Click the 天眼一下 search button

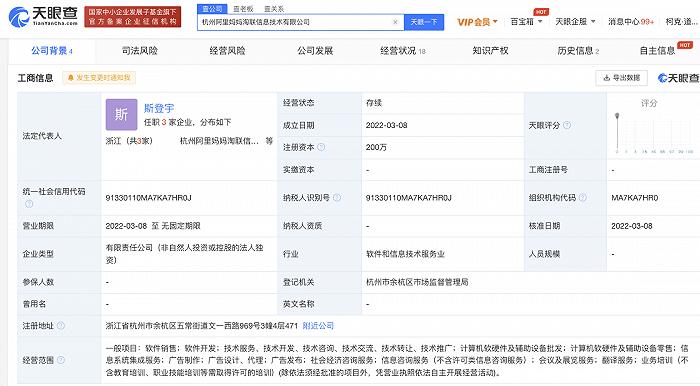click(424, 22)
